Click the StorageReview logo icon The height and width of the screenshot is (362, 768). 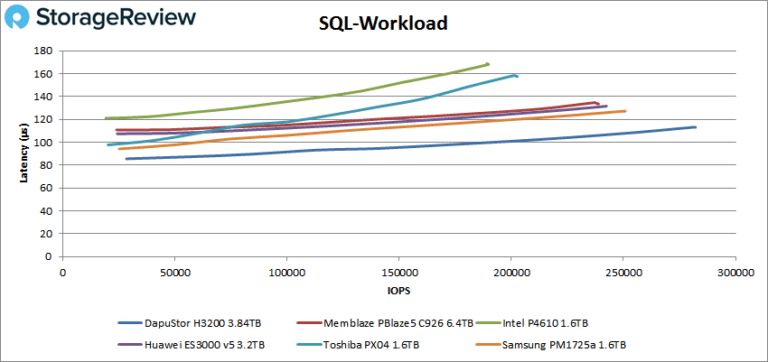[x=17, y=17]
